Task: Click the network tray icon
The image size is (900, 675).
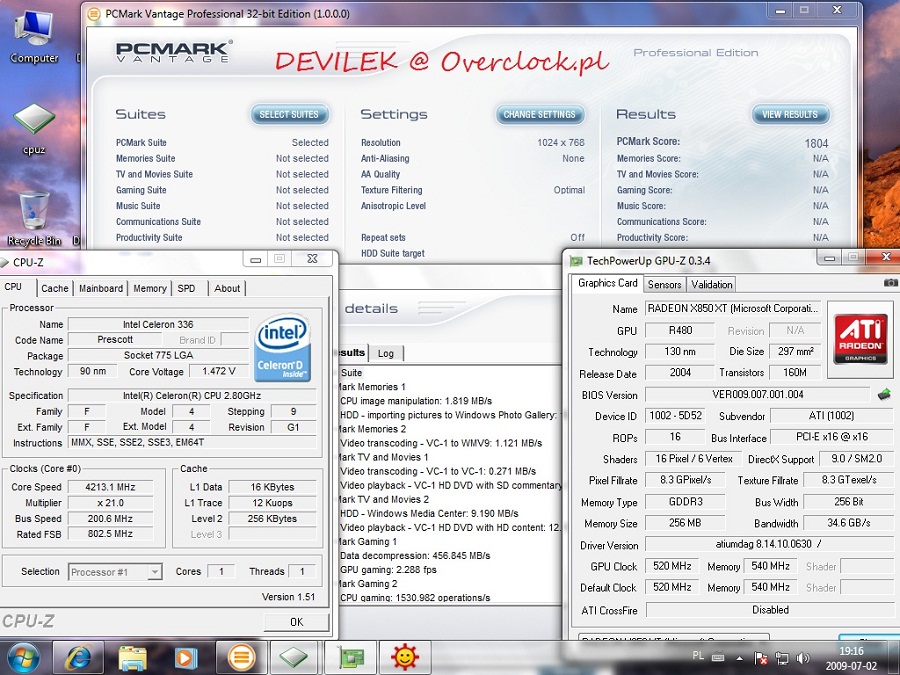Action: pyautogui.click(x=782, y=658)
